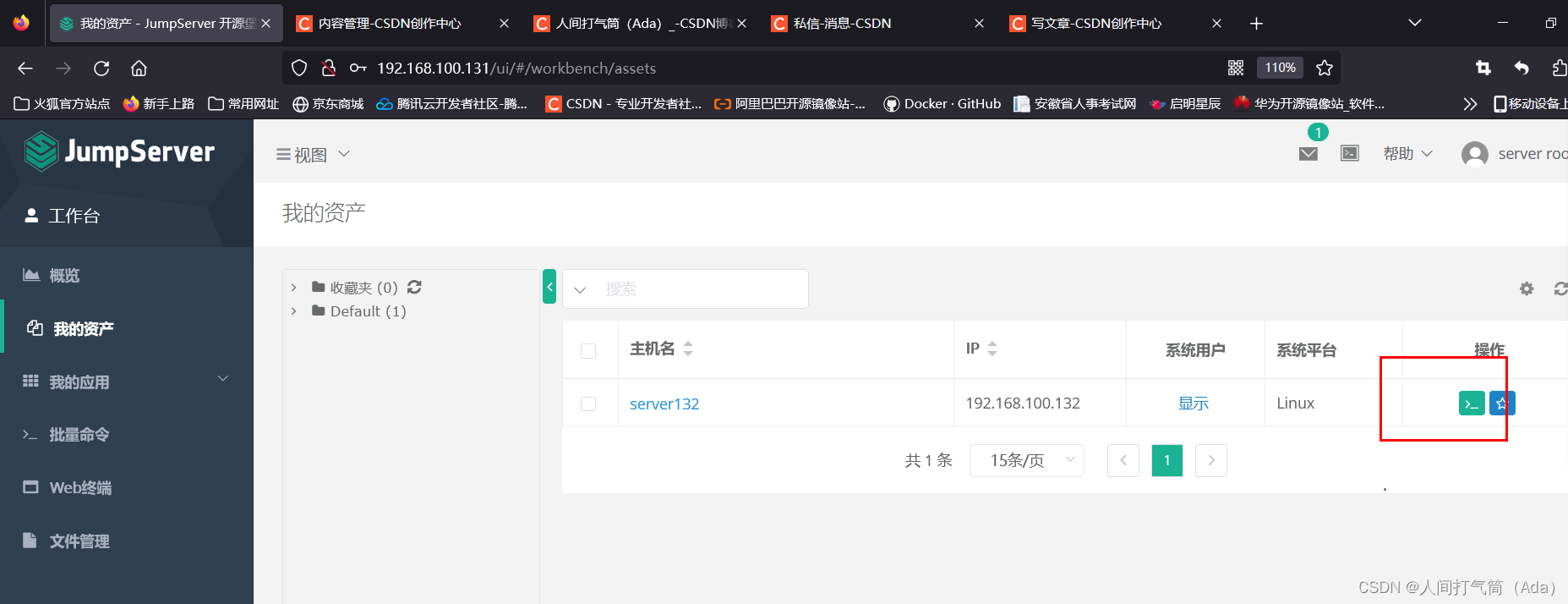Click the JumpServer logo

tap(119, 151)
